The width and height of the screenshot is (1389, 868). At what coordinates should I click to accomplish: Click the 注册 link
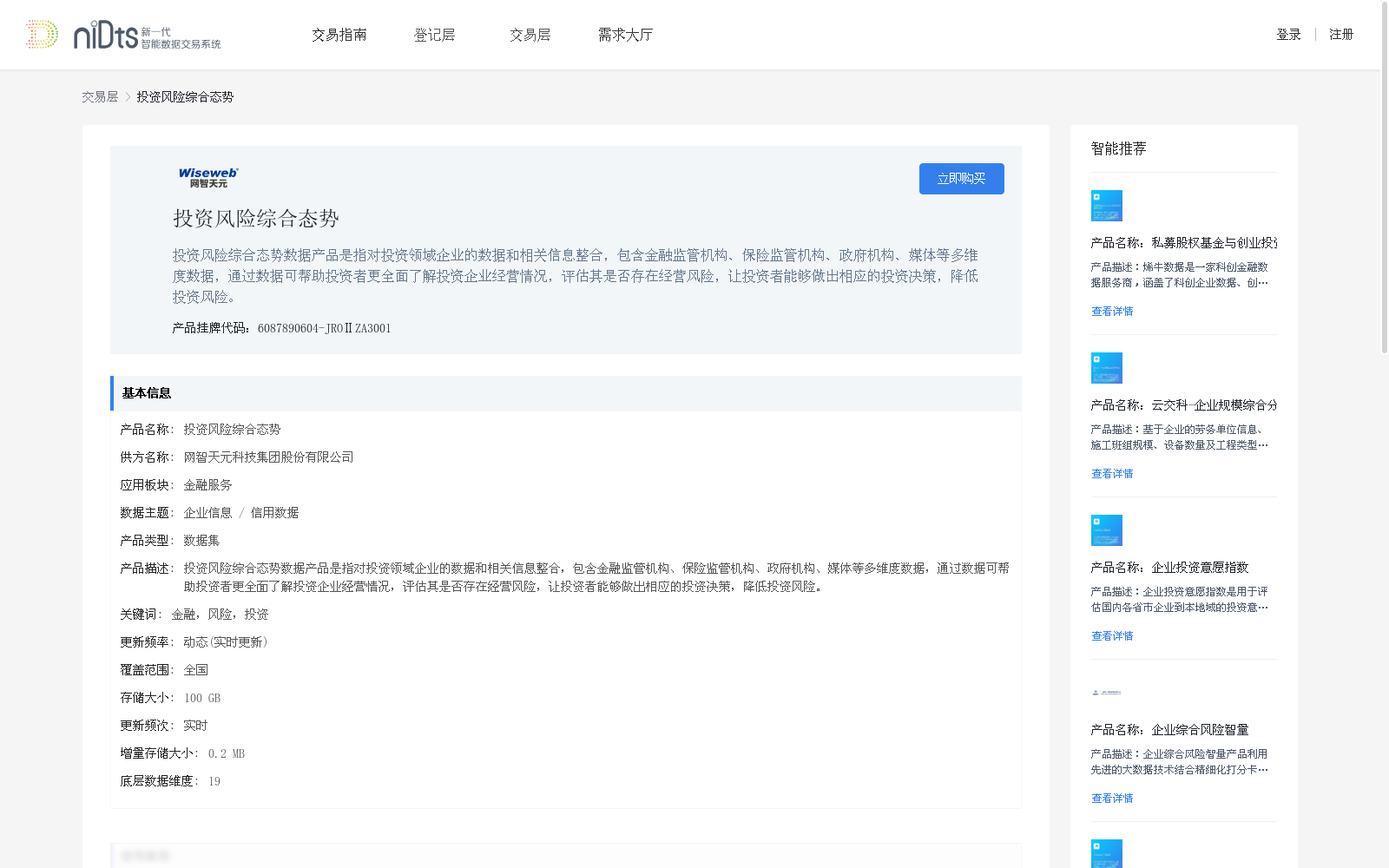(x=1341, y=35)
